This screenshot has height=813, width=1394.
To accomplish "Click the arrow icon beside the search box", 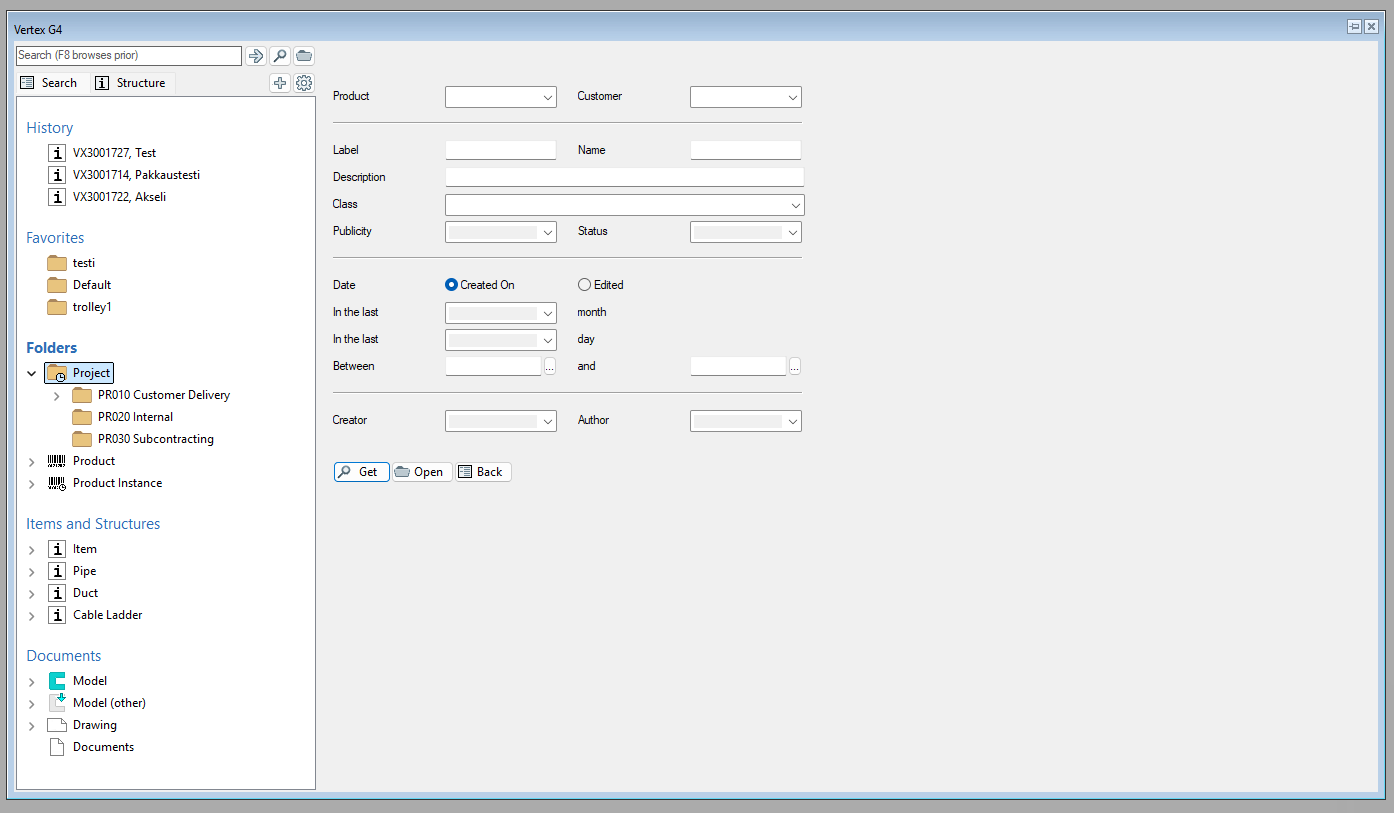I will pyautogui.click(x=256, y=56).
